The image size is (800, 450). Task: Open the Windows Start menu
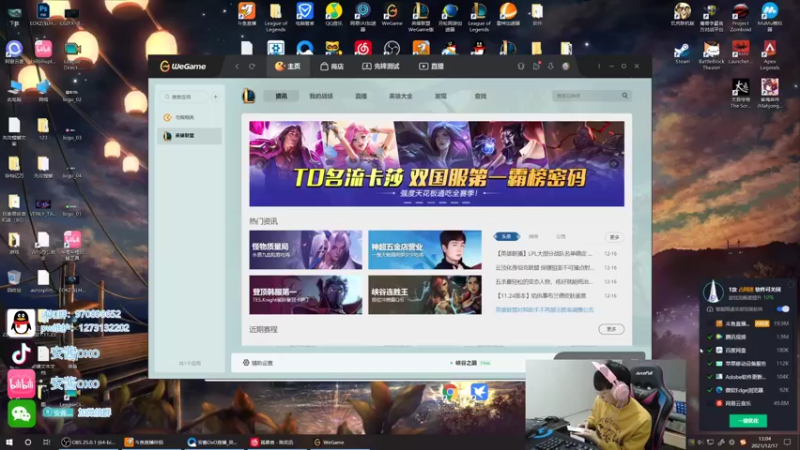pyautogui.click(x=9, y=442)
